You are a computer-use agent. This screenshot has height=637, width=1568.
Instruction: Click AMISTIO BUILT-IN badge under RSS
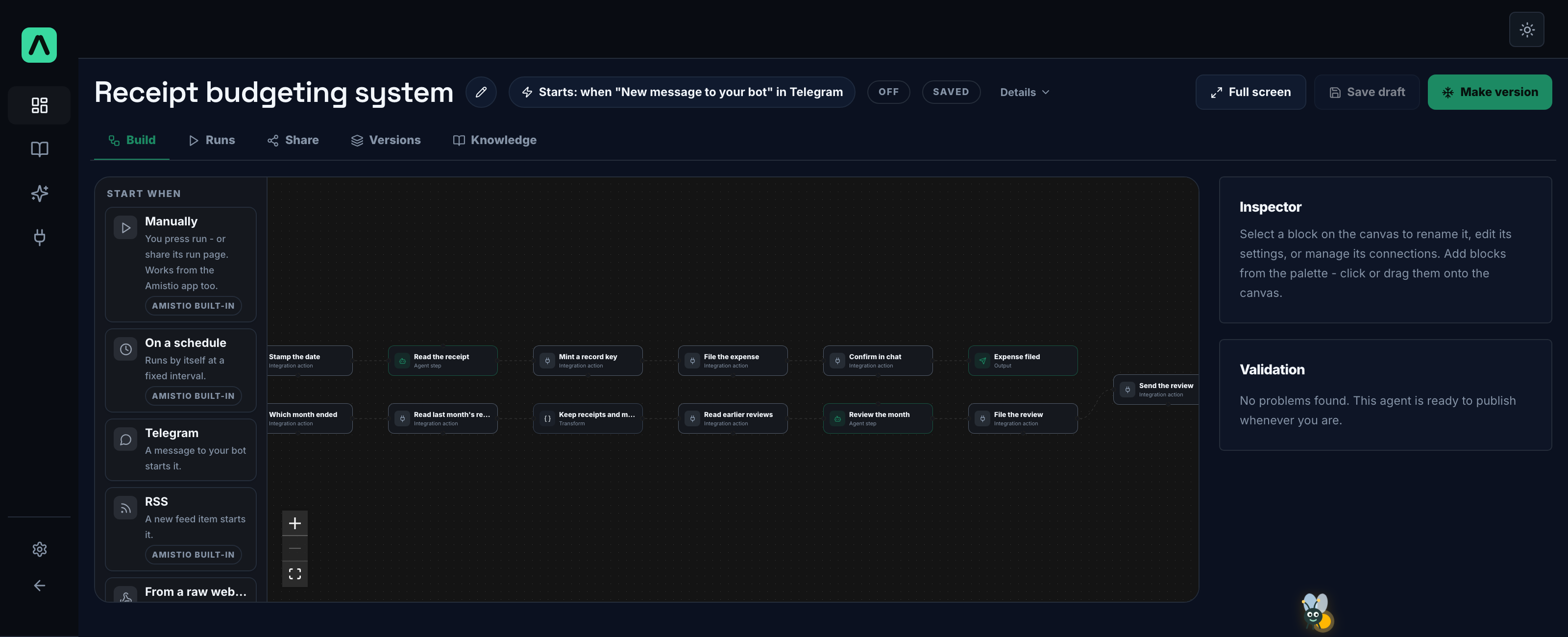coord(193,555)
